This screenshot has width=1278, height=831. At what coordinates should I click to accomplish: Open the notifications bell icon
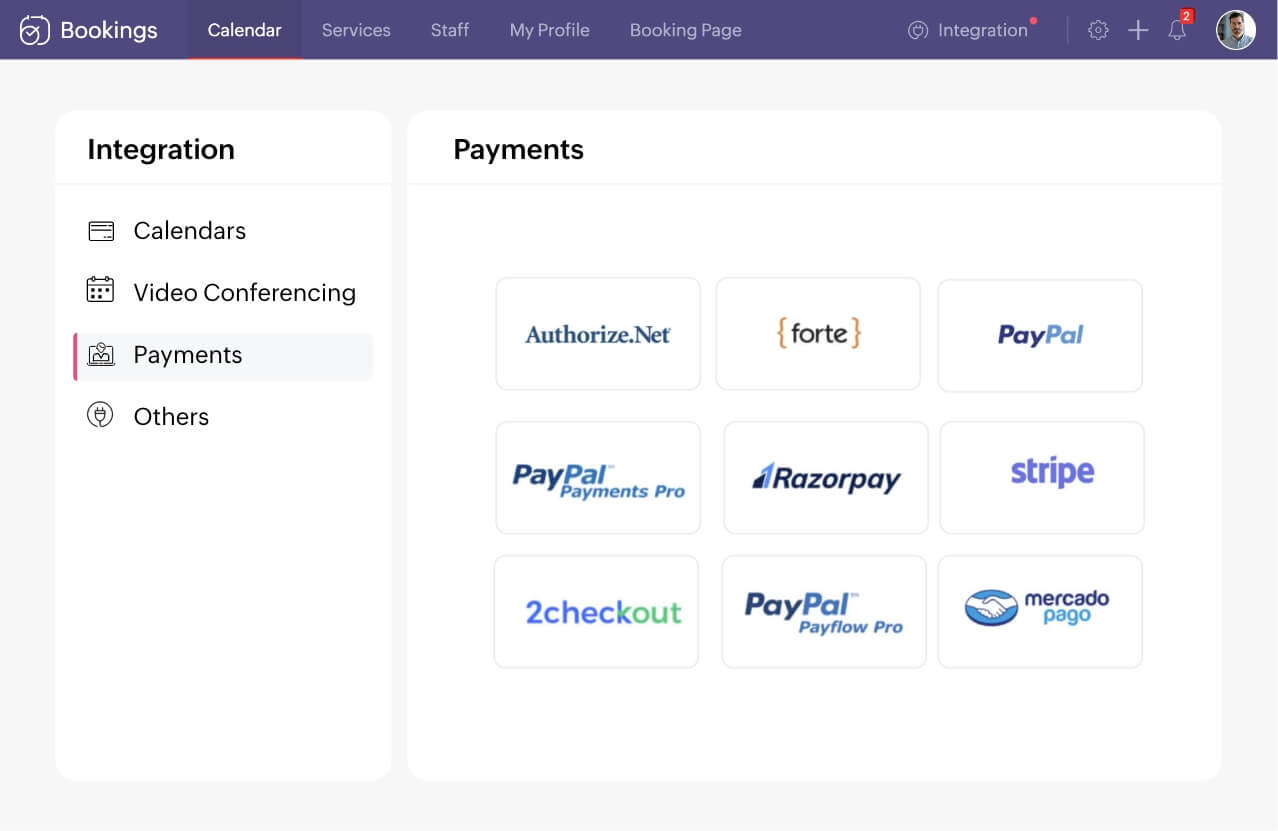pyautogui.click(x=1178, y=30)
